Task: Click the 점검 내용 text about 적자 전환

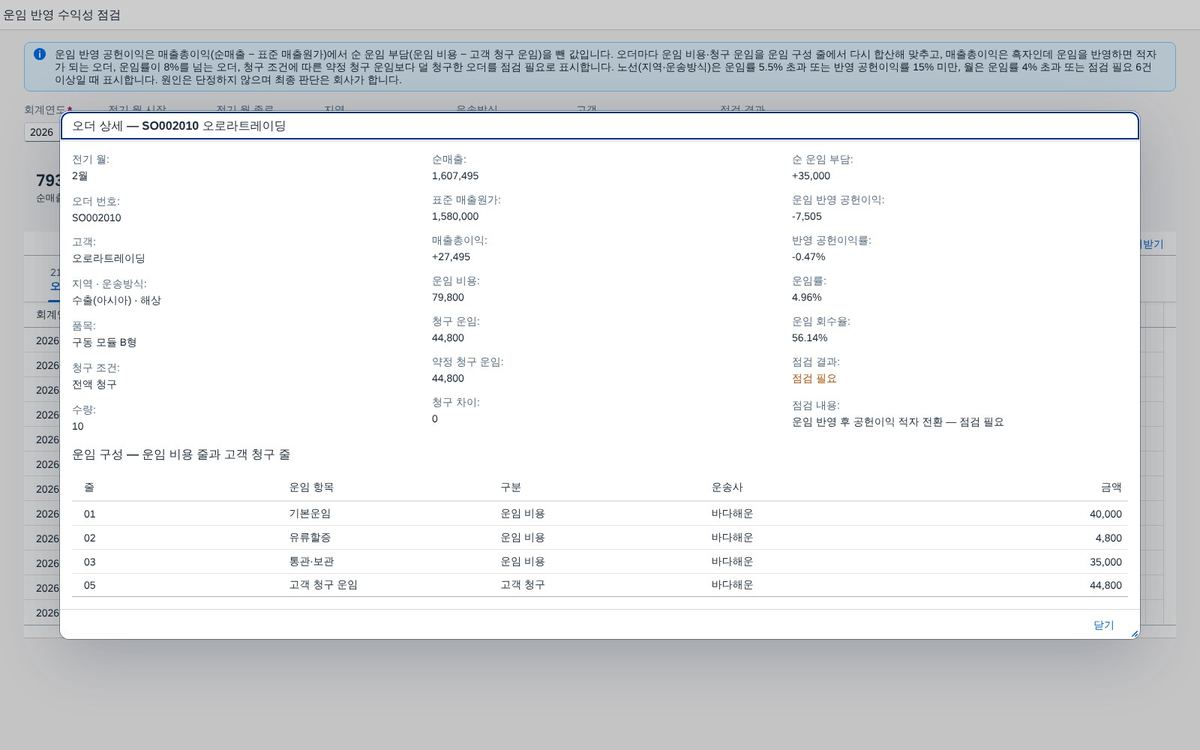Action: [x=898, y=422]
